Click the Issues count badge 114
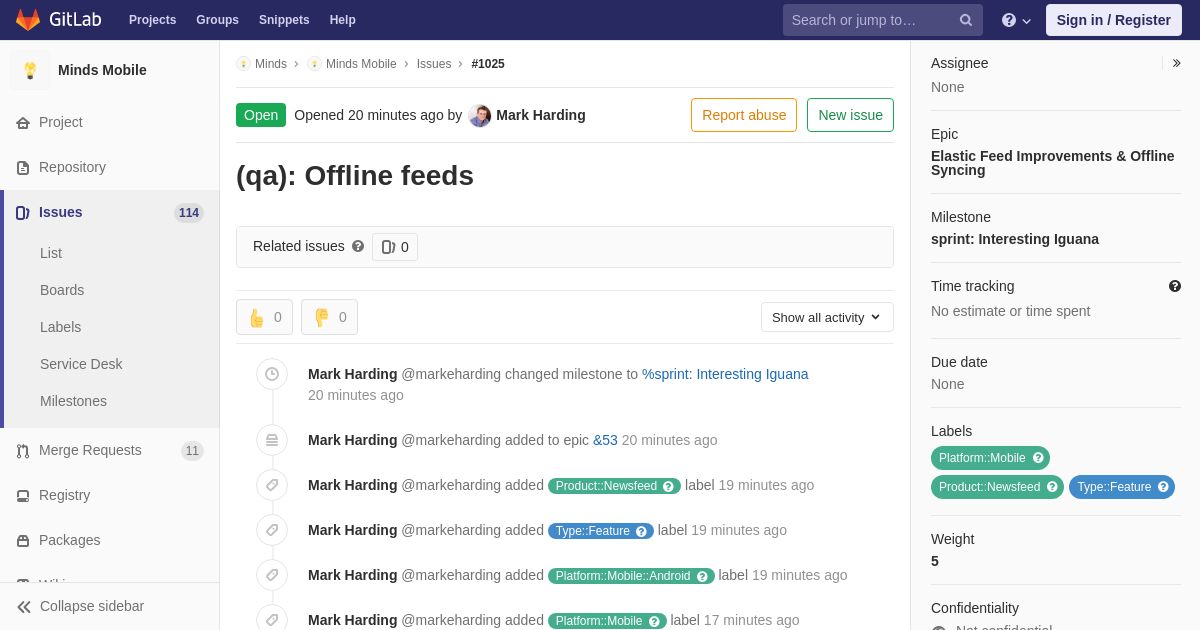 pyautogui.click(x=189, y=213)
